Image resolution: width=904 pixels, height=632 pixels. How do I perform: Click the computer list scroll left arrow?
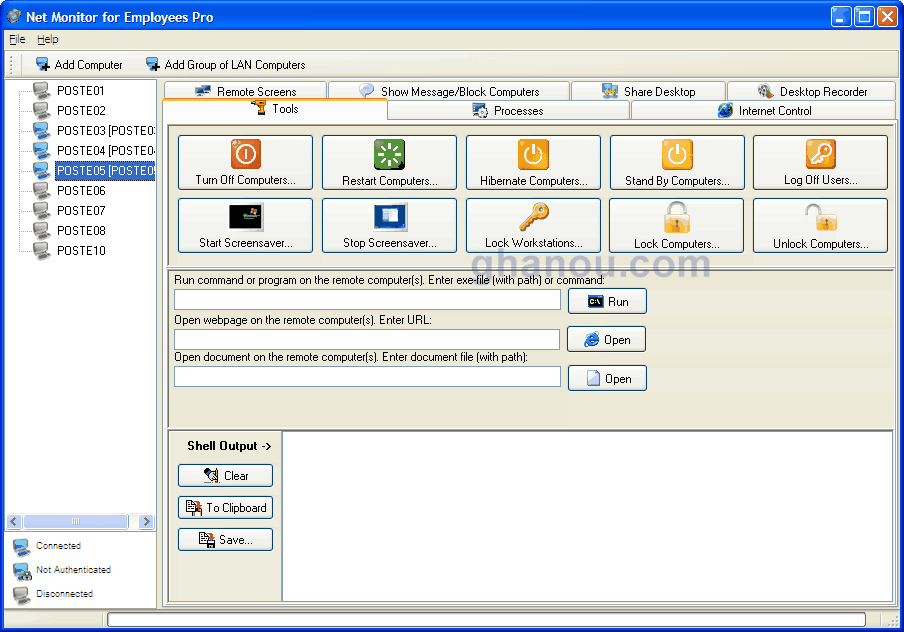(14, 521)
